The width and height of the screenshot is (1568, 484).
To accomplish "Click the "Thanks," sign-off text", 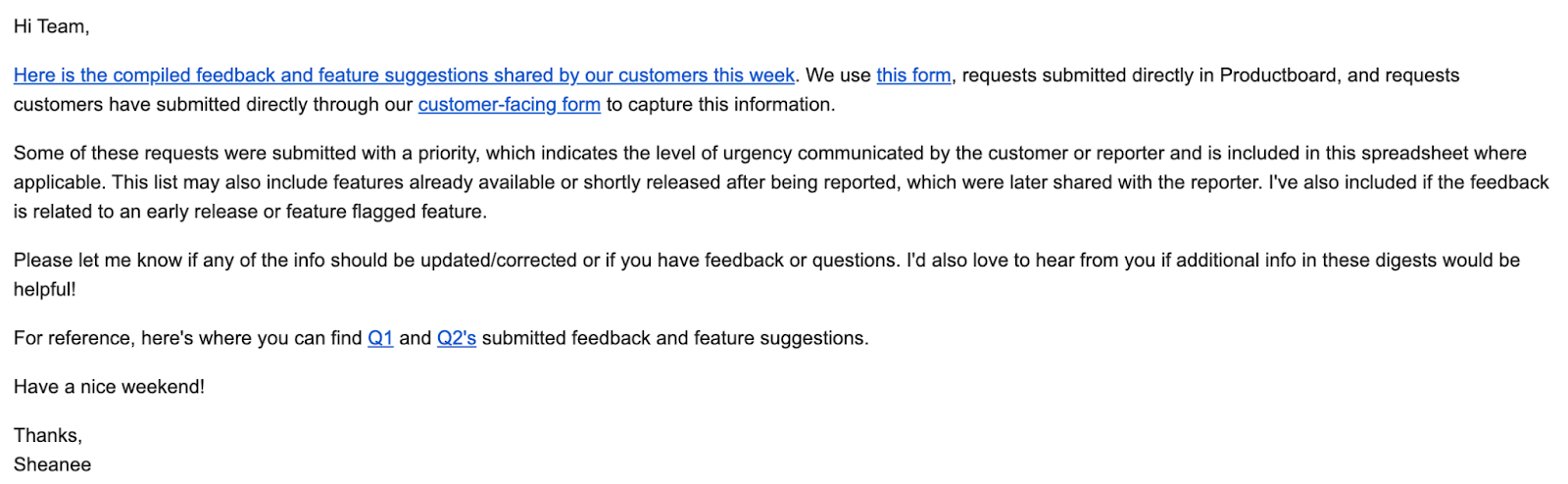I will pyautogui.click(x=48, y=435).
